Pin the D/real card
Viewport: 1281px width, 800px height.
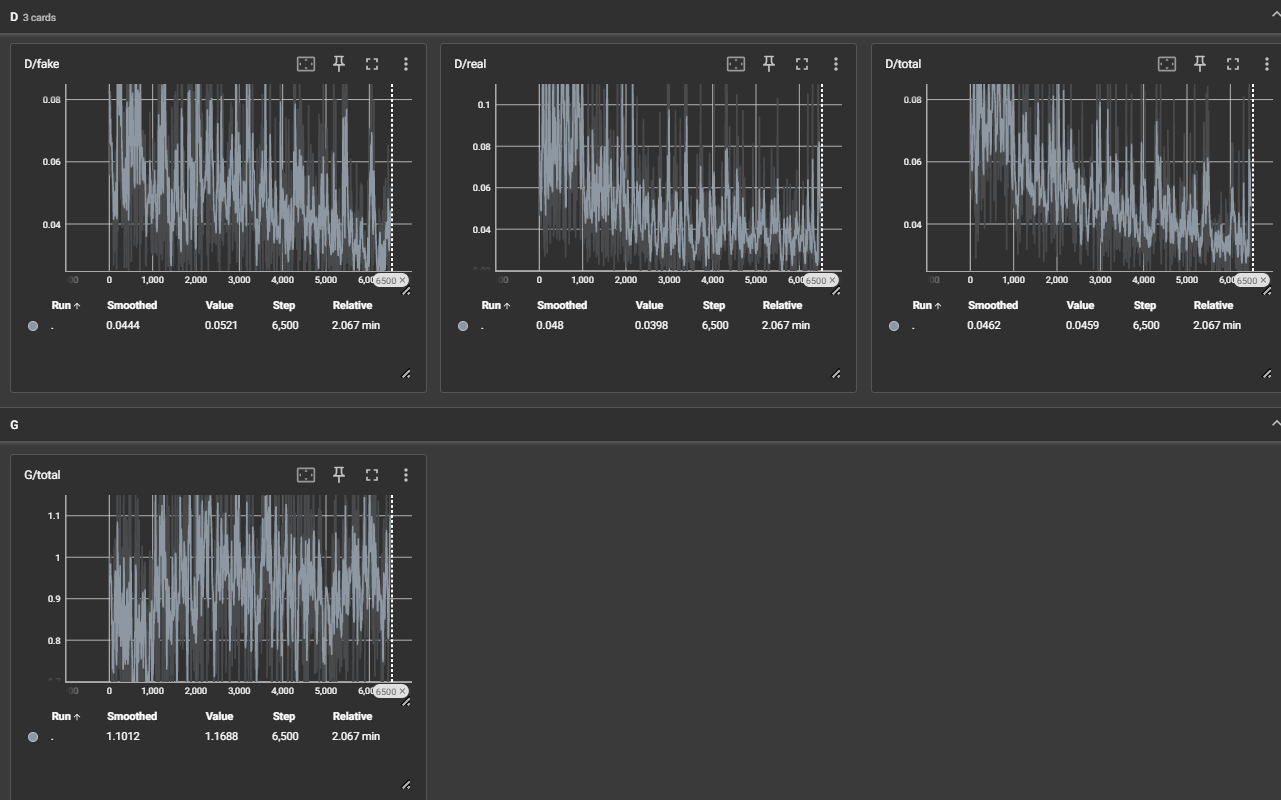point(769,64)
